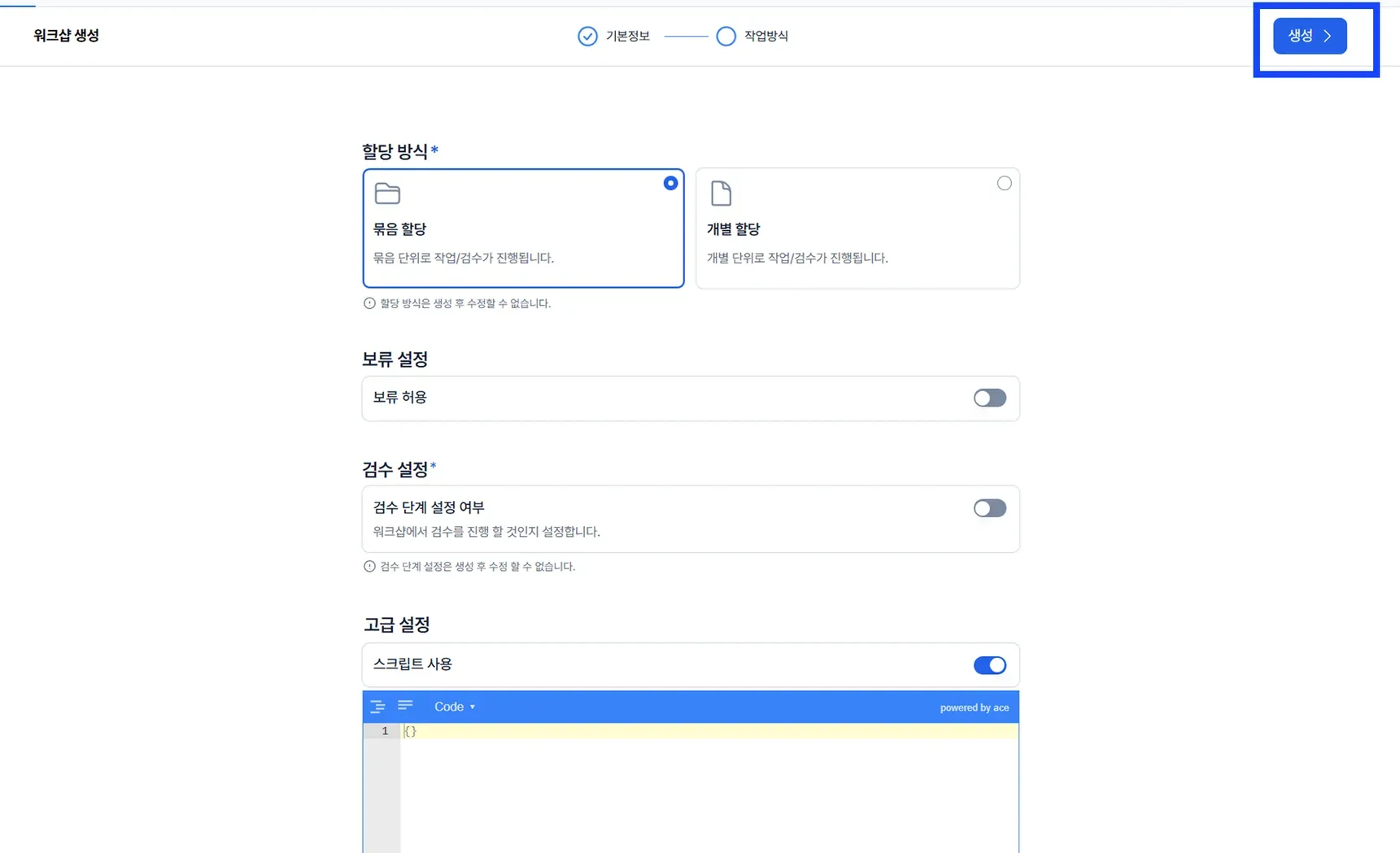Open the Code mode dropdown
Screen dimensions: 1400x853
pyautogui.click(x=455, y=707)
